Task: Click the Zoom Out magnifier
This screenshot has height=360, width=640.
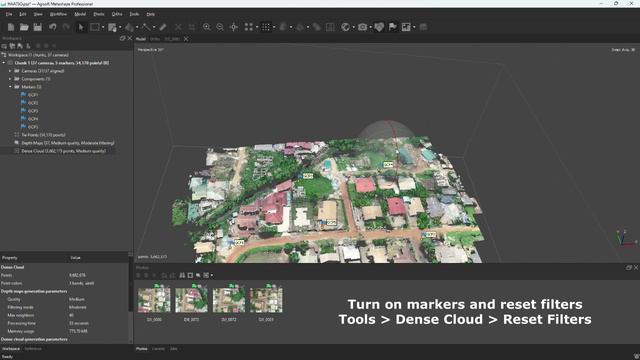Action: coord(220,27)
